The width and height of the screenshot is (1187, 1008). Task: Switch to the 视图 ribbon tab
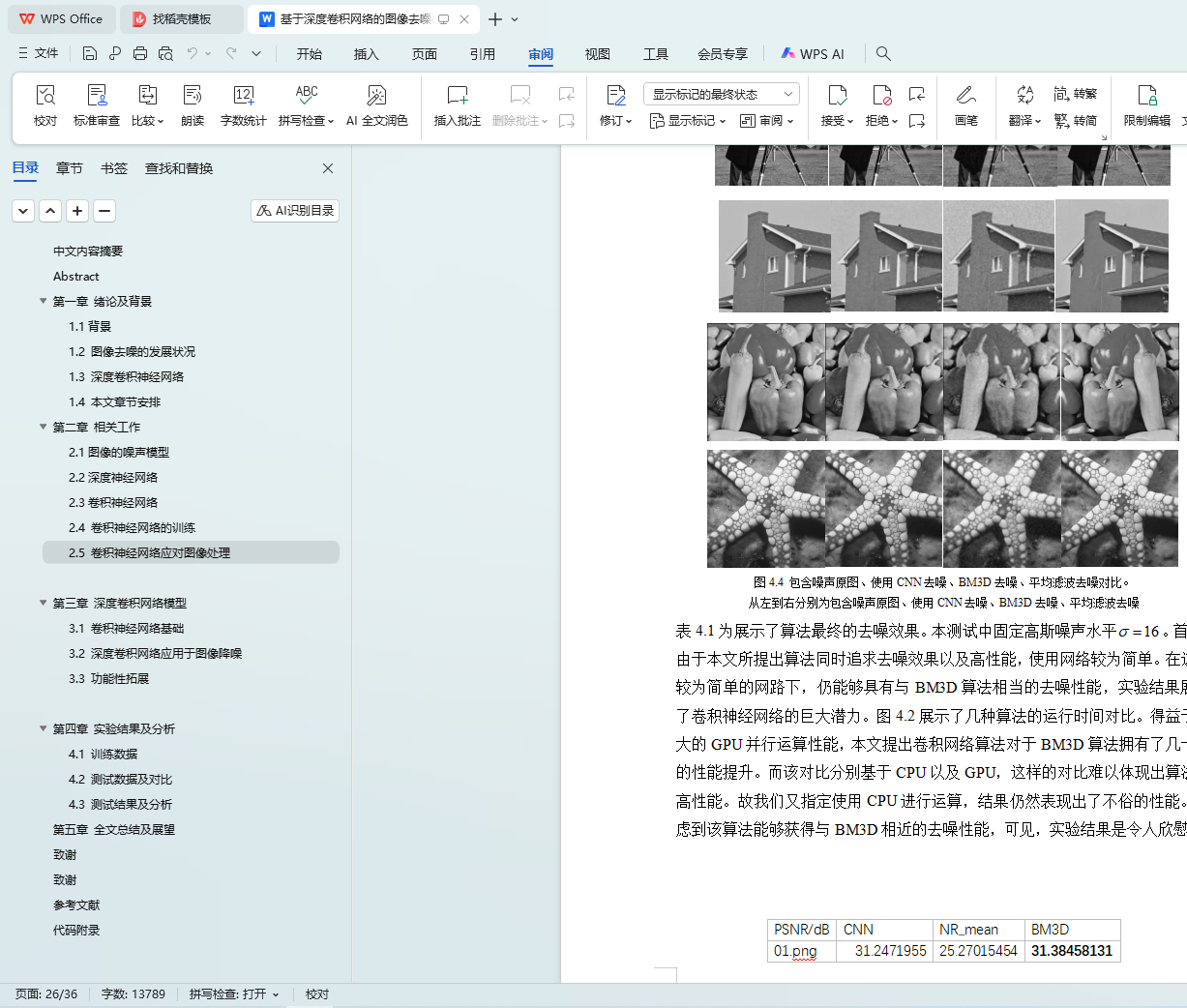click(x=598, y=54)
